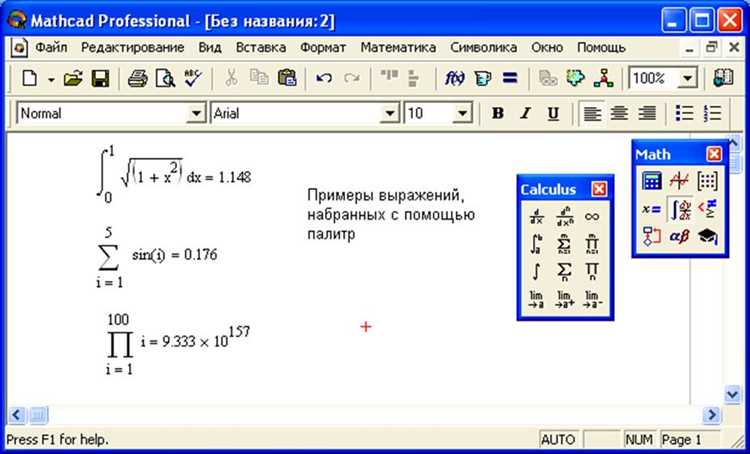The width and height of the screenshot is (750, 454).
Task: Insert definite integral from Calculus palette
Action: coord(536,244)
